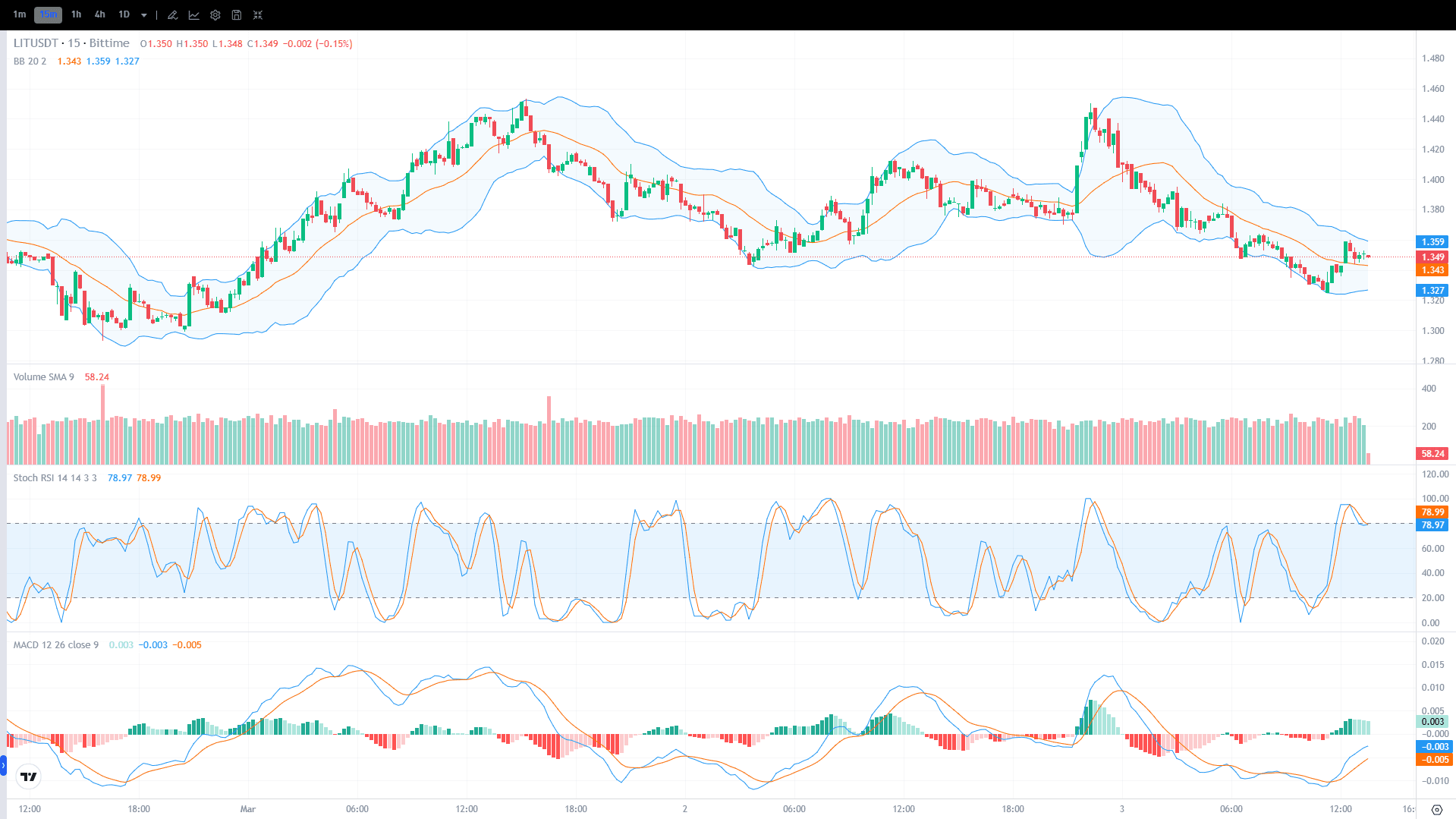Select the MACD 12 26 close 9 label

click(55, 644)
